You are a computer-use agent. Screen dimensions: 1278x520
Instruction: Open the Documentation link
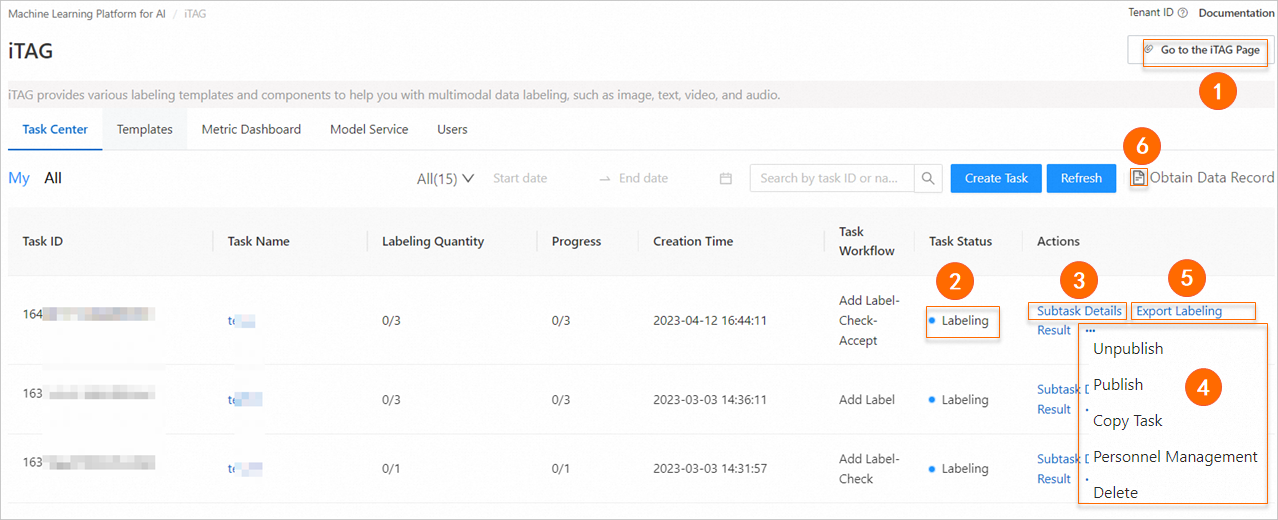(x=1236, y=13)
